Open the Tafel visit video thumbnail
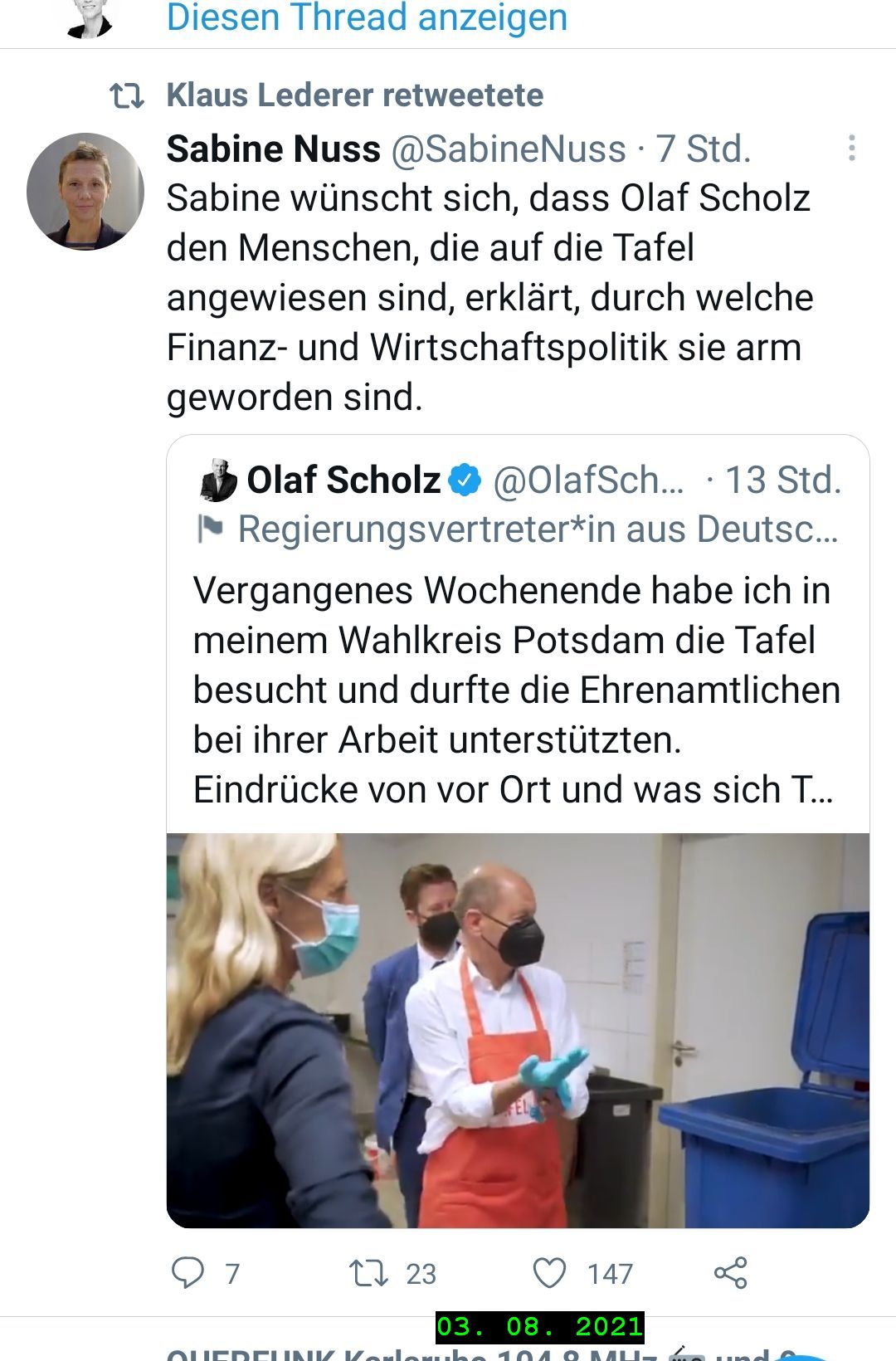This screenshot has width=896, height=1361. click(x=518, y=1030)
